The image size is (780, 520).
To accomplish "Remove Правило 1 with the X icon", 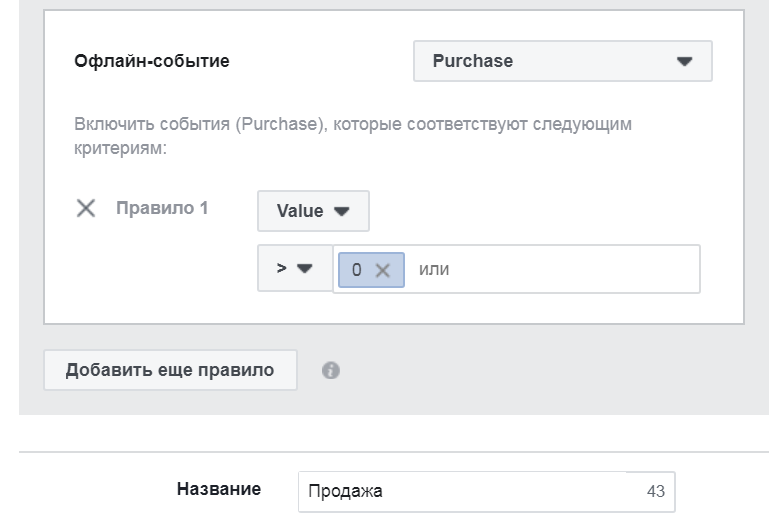I will (86, 208).
